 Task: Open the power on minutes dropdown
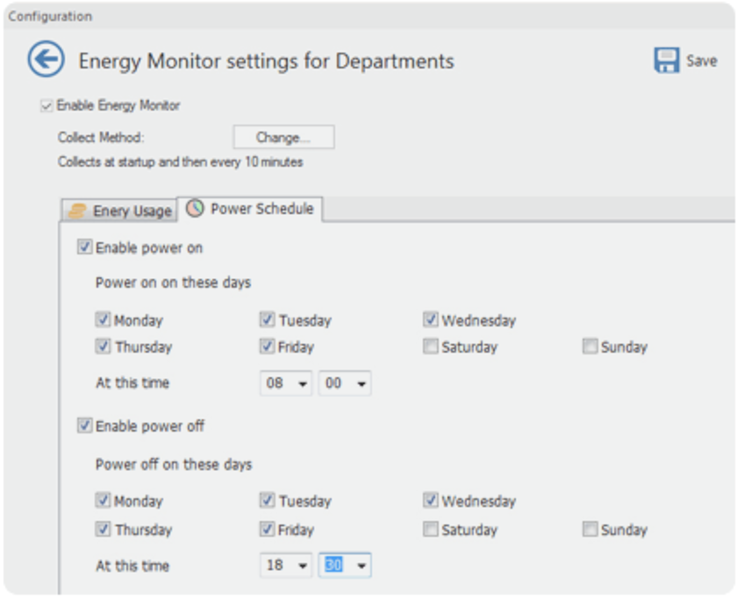tap(361, 383)
